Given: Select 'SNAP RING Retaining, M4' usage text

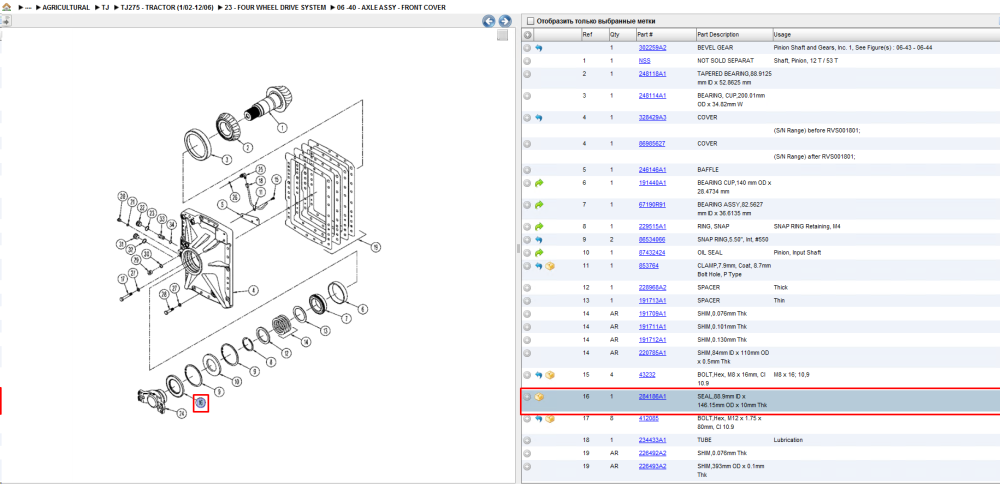Looking at the screenshot, I should pyautogui.click(x=807, y=226).
